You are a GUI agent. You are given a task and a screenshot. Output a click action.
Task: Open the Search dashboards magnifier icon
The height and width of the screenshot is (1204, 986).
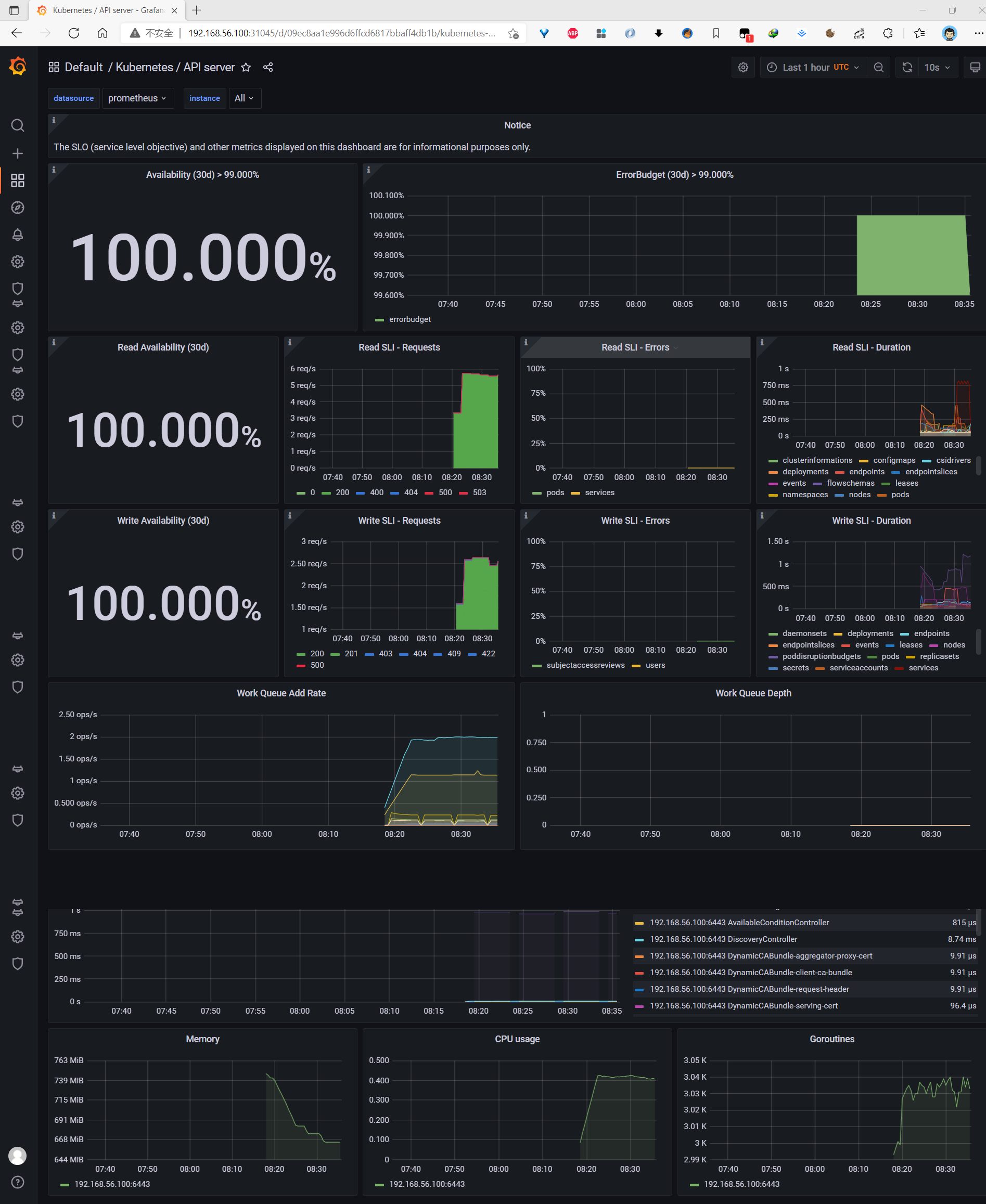18,125
